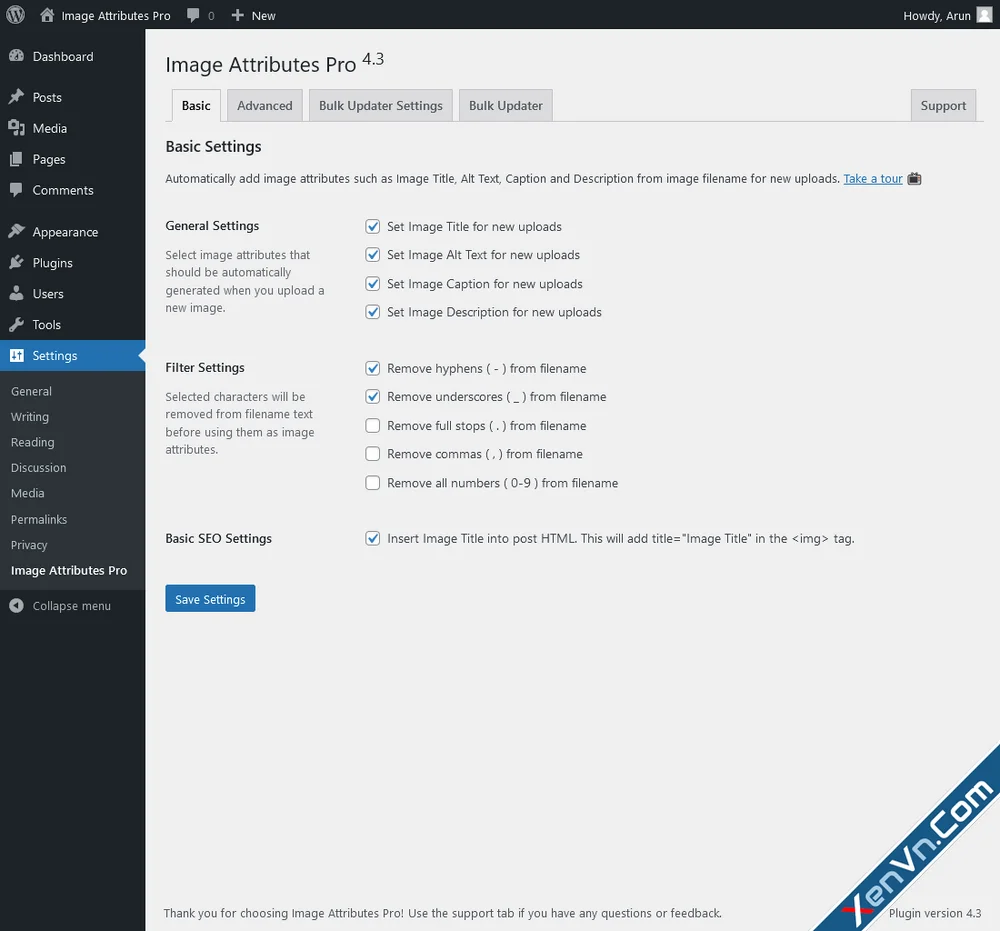Open Posts menu label

pyautogui.click(x=47, y=97)
